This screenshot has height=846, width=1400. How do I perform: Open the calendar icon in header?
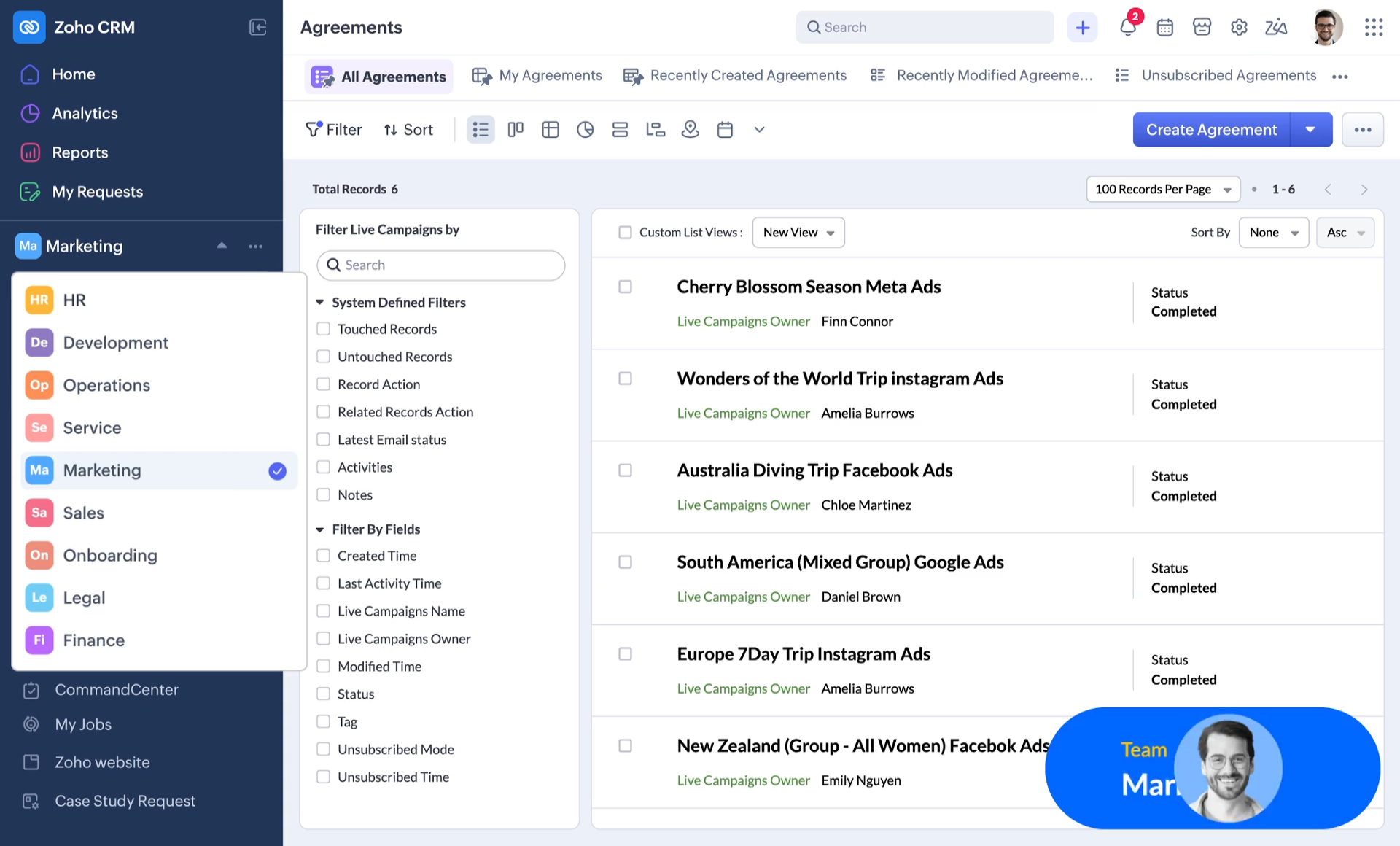tap(1164, 28)
